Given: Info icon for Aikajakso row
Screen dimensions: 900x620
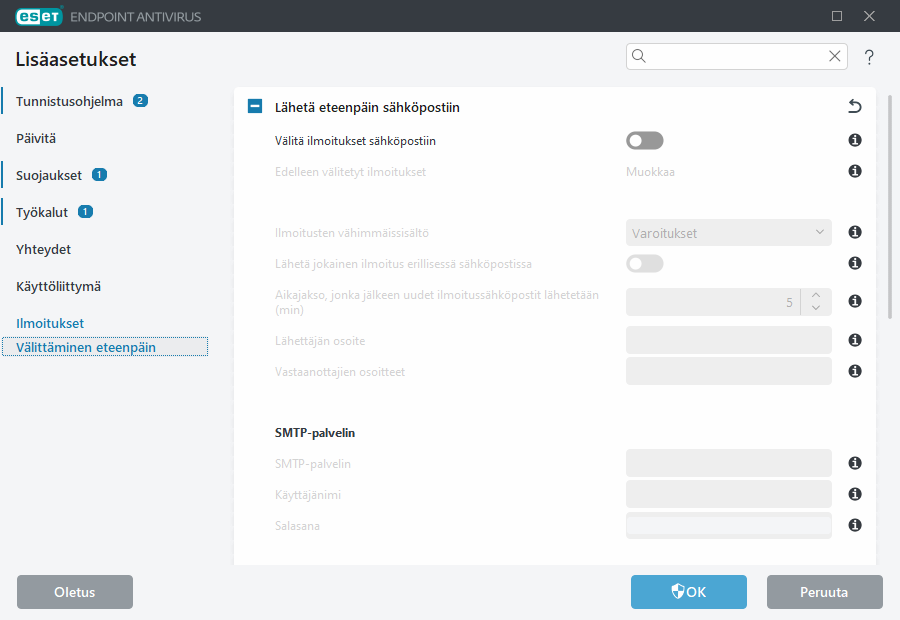Looking at the screenshot, I should point(855,301).
